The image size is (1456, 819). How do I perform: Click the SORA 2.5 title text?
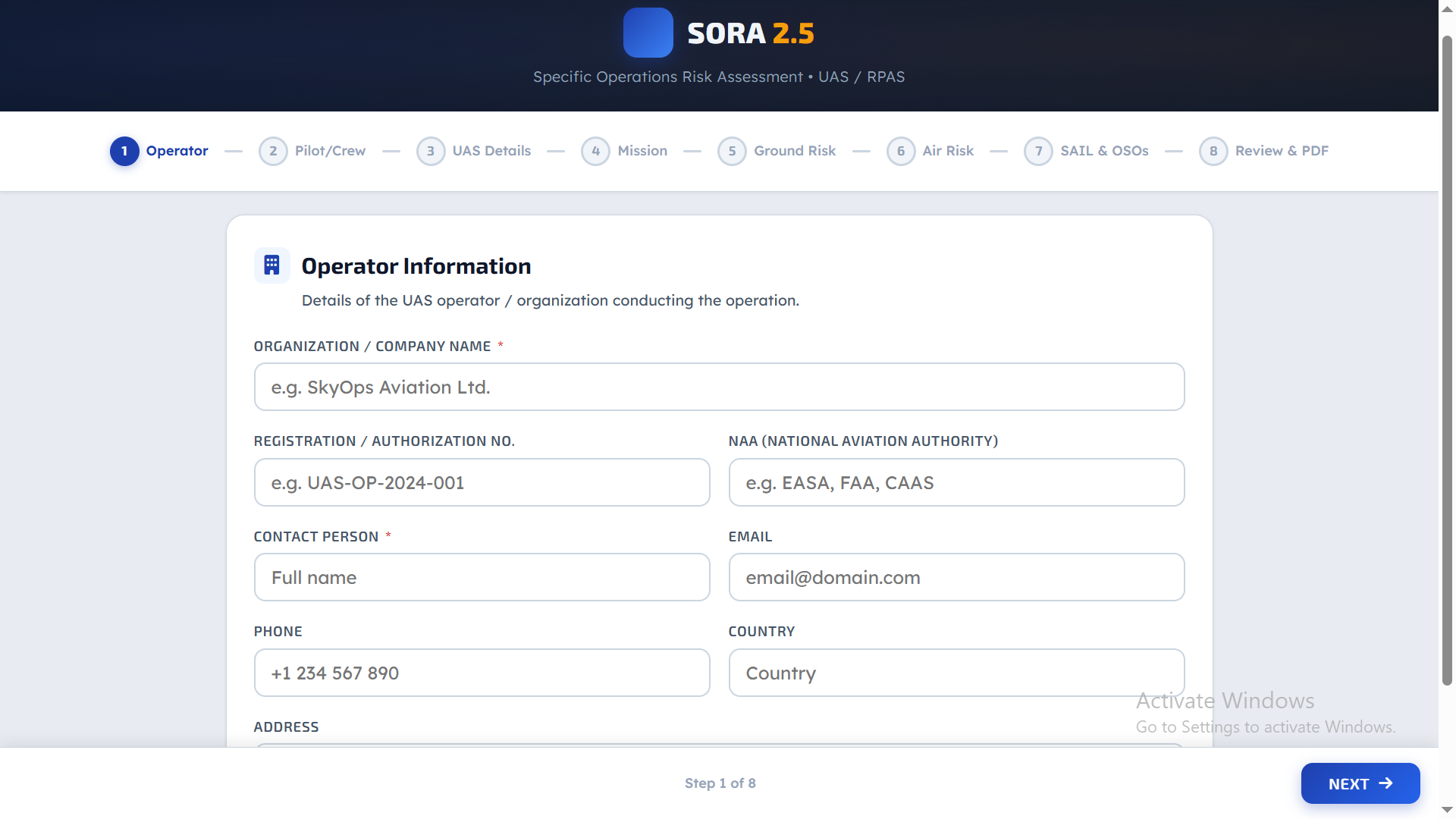(751, 33)
